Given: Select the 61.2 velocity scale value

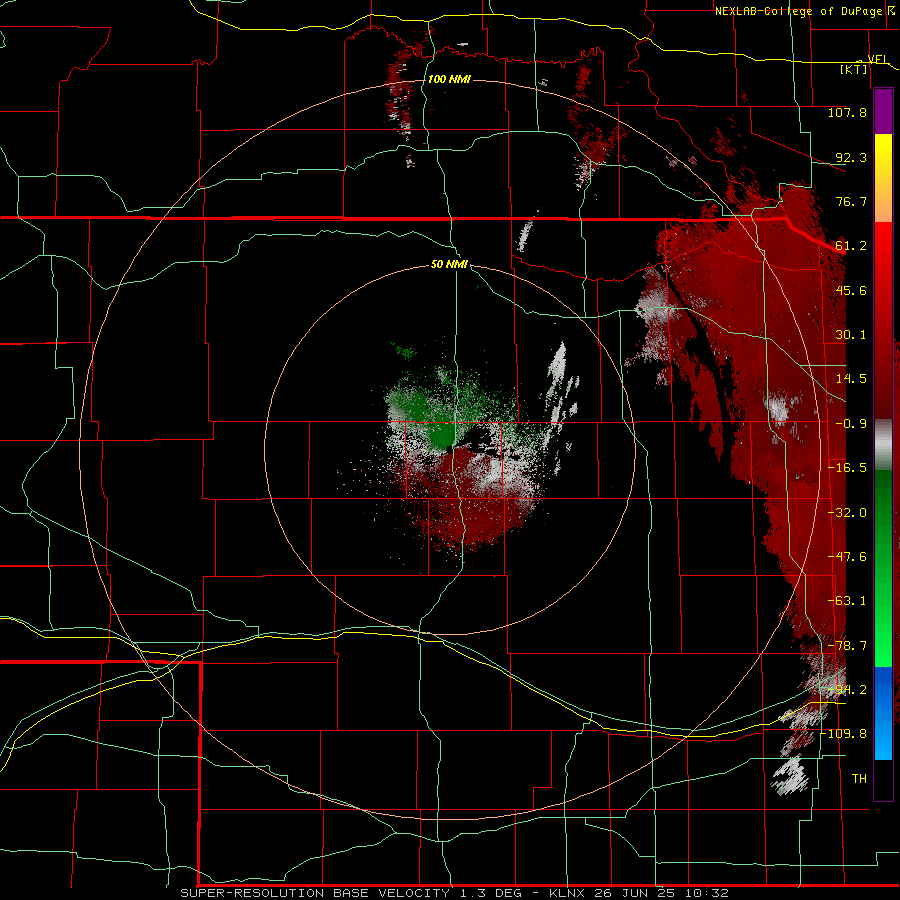Looking at the screenshot, I should click(x=851, y=246).
